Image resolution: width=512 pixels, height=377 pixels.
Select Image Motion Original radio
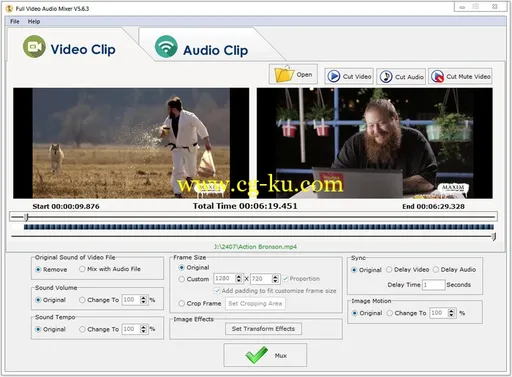(355, 313)
